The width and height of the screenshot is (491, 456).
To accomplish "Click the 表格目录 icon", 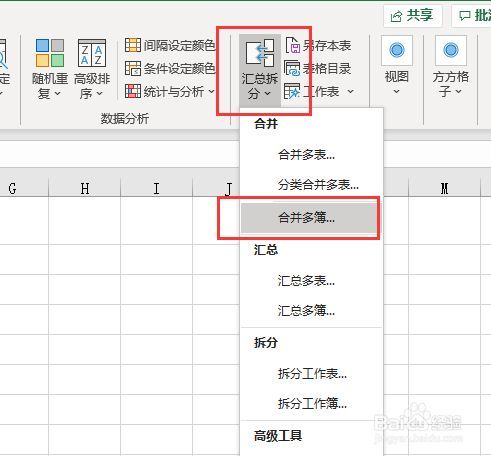I will [292, 68].
